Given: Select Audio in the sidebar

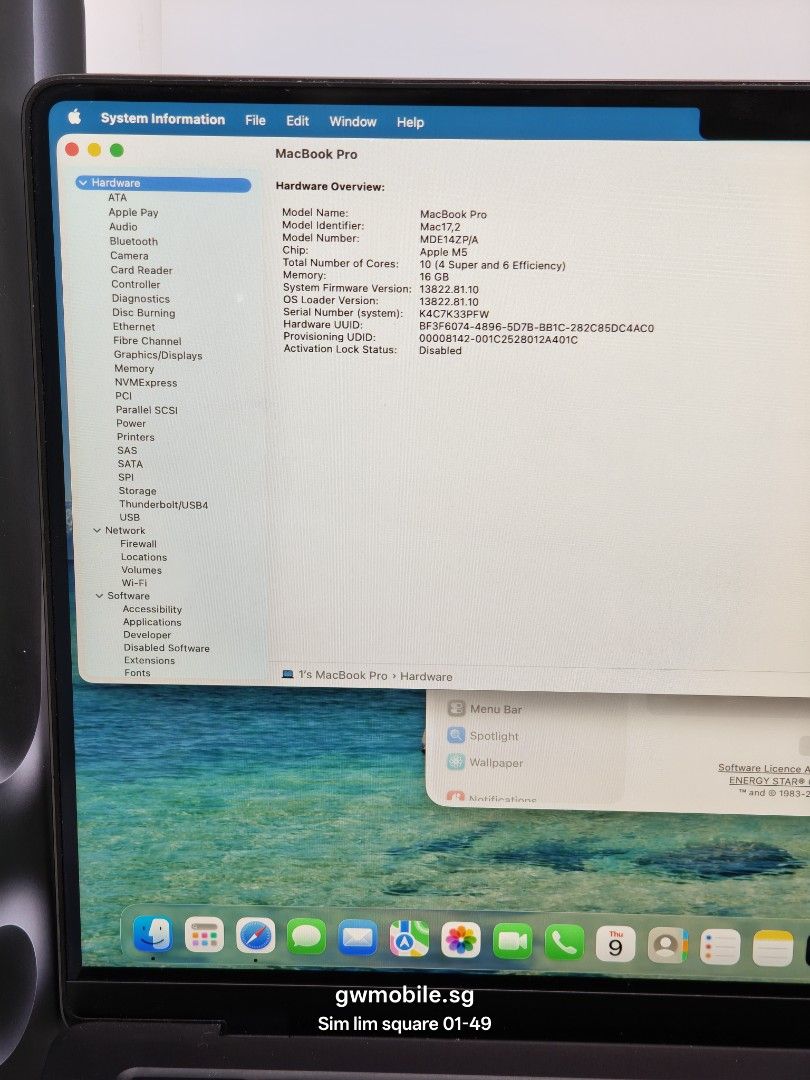Looking at the screenshot, I should click(123, 227).
